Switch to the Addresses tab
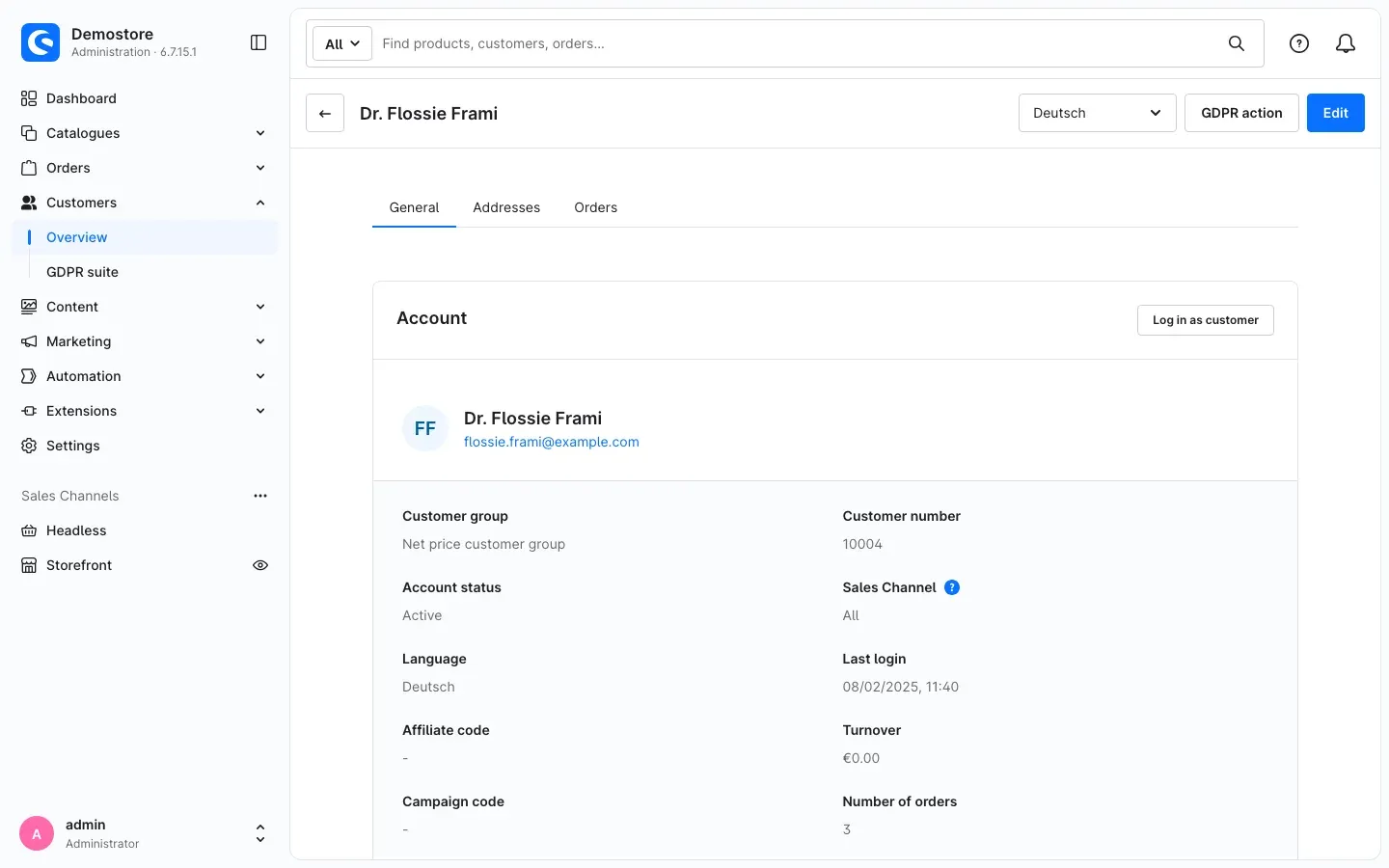This screenshot has width=1389, height=868. click(506, 207)
